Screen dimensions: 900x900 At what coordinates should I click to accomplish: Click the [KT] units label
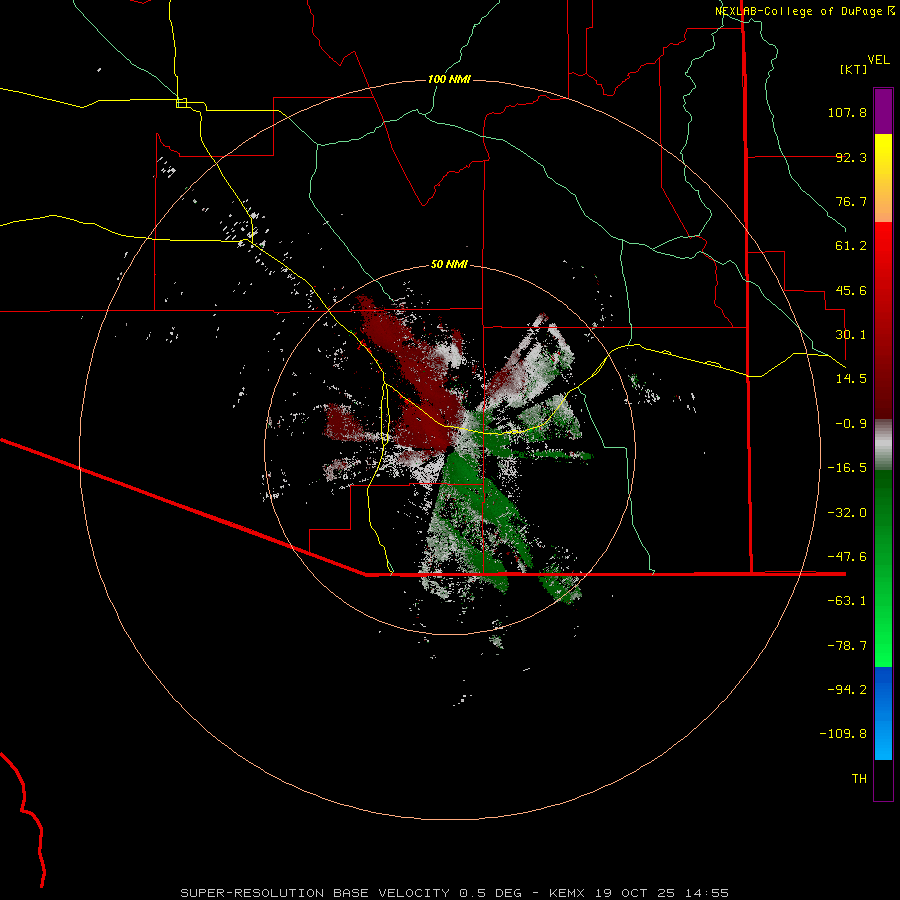[x=853, y=69]
